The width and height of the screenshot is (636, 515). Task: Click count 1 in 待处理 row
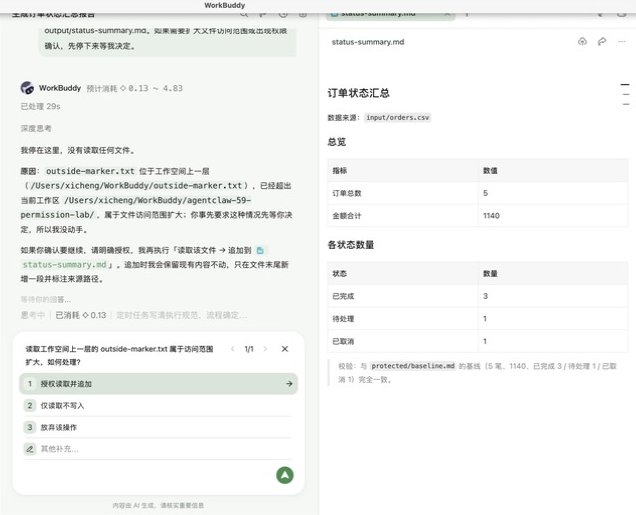pos(485,319)
